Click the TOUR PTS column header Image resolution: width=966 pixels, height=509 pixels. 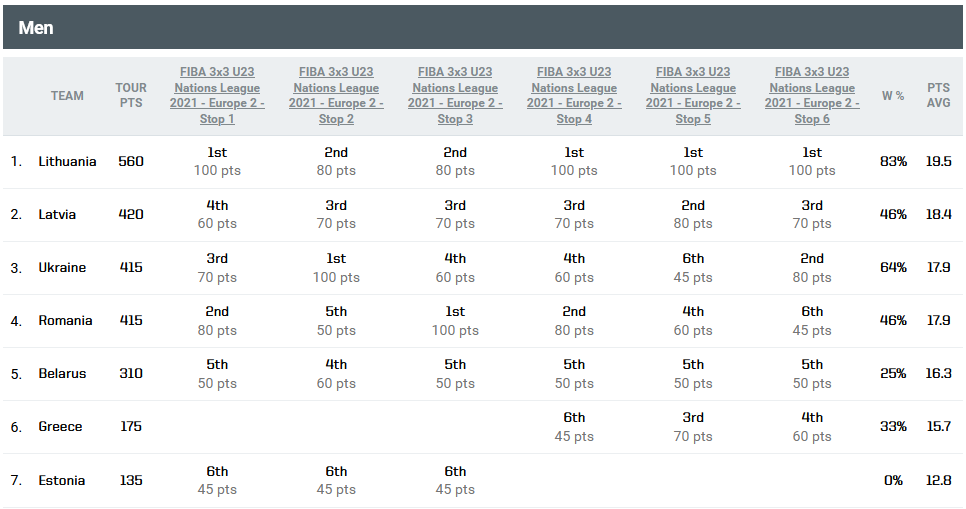click(x=130, y=96)
